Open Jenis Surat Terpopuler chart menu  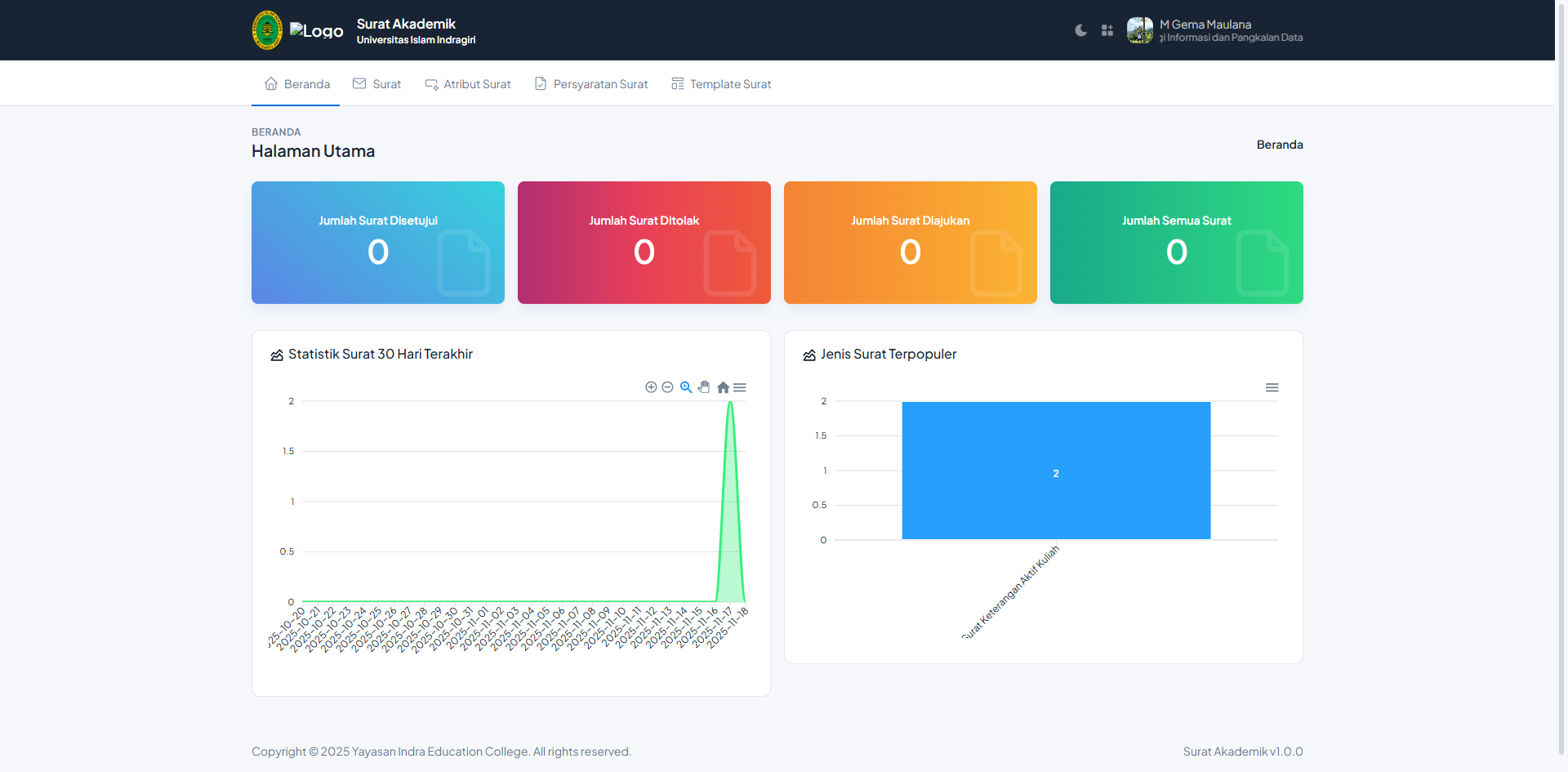tap(1272, 387)
